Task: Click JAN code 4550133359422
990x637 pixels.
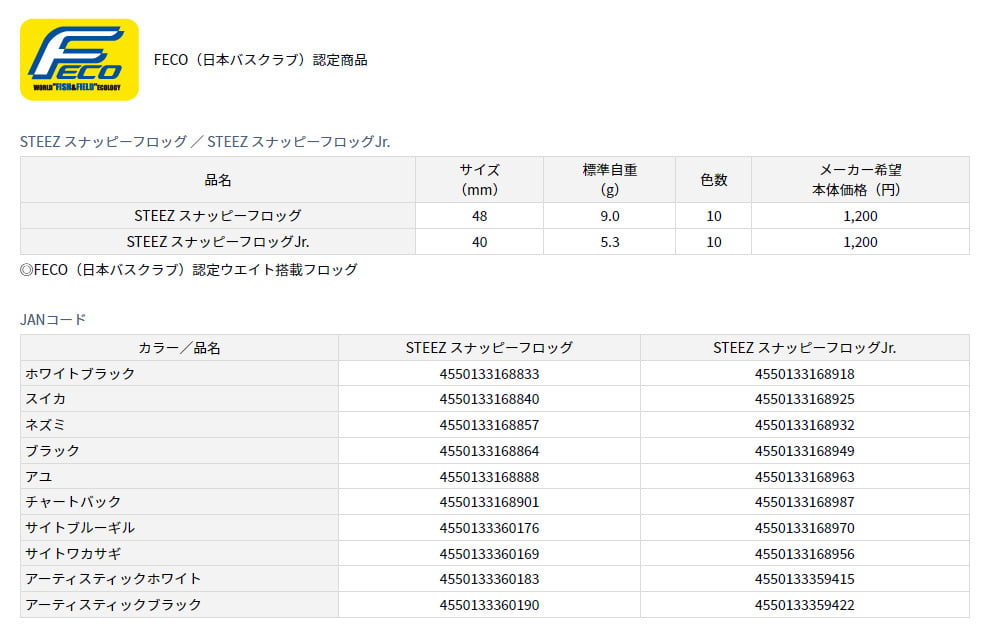Action: [804, 605]
